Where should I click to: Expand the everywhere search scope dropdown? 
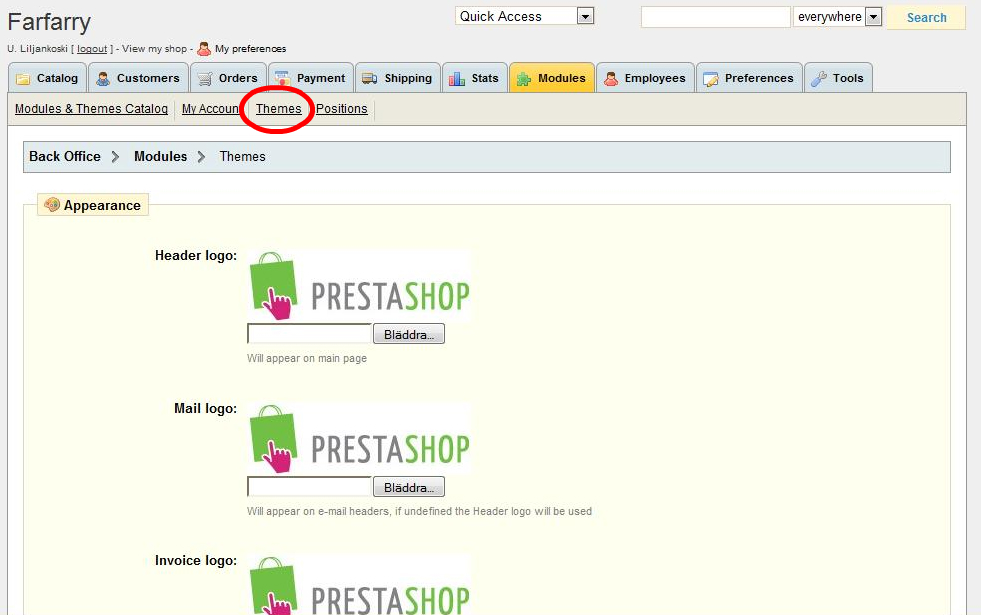pos(837,17)
